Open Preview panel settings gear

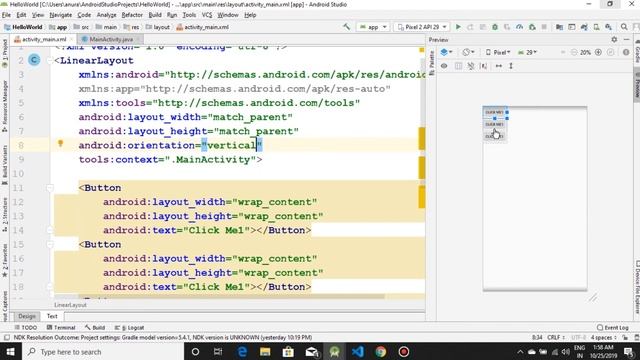point(614,40)
